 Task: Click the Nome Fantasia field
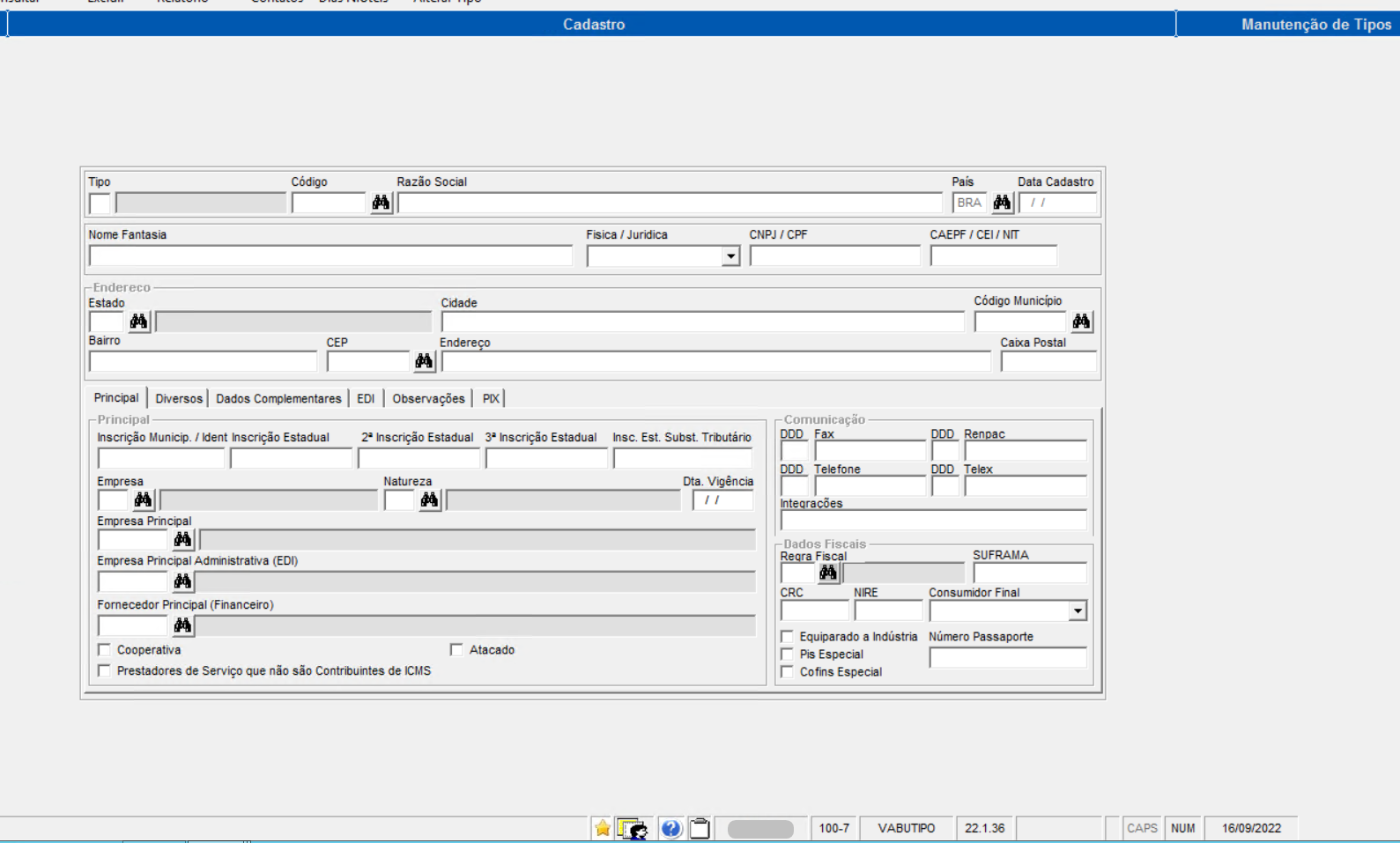pos(330,256)
